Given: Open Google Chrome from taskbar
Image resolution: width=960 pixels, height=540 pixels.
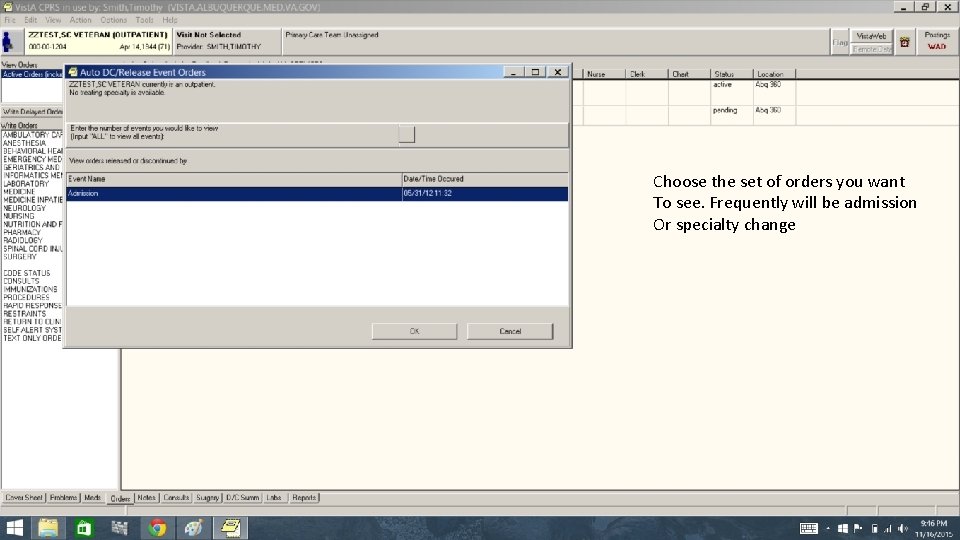Looking at the screenshot, I should pos(157,528).
